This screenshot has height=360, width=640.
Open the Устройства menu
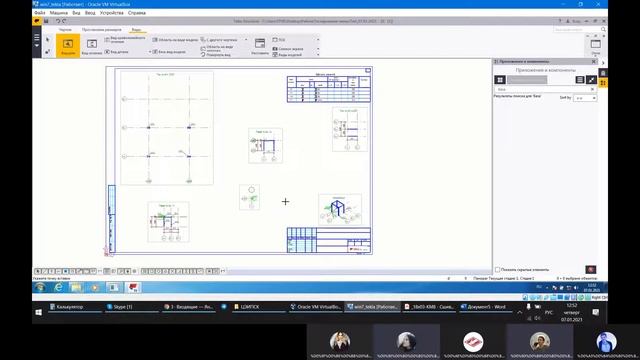pyautogui.click(x=112, y=13)
